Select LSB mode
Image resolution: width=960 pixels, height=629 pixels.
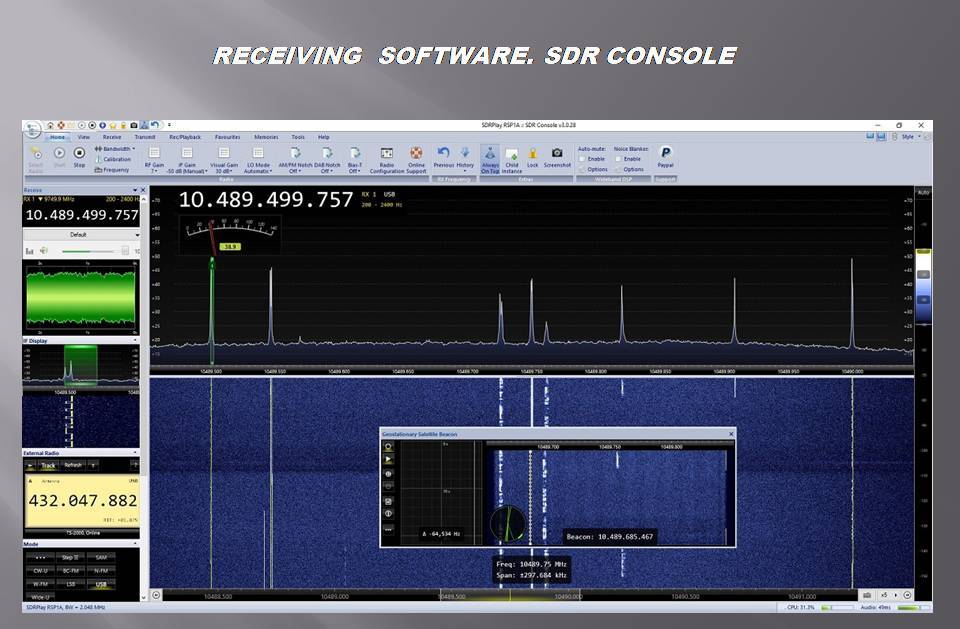pos(71,584)
